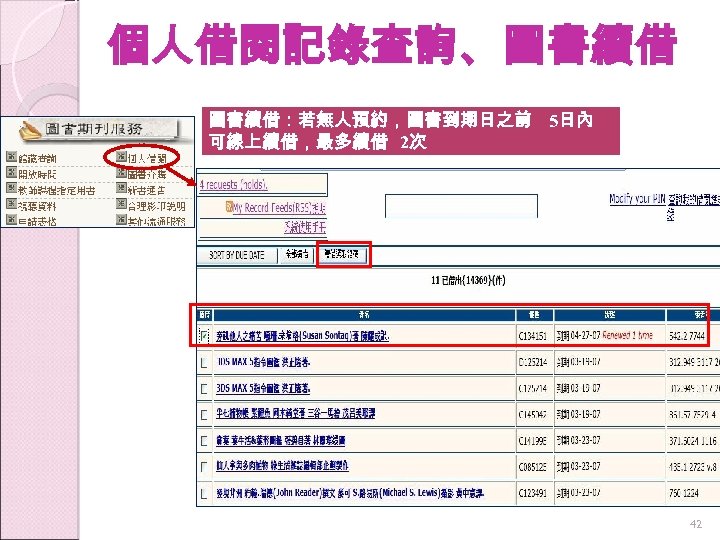
Task: Tick the checkbox for barcode C141996 row
Action: (204, 441)
